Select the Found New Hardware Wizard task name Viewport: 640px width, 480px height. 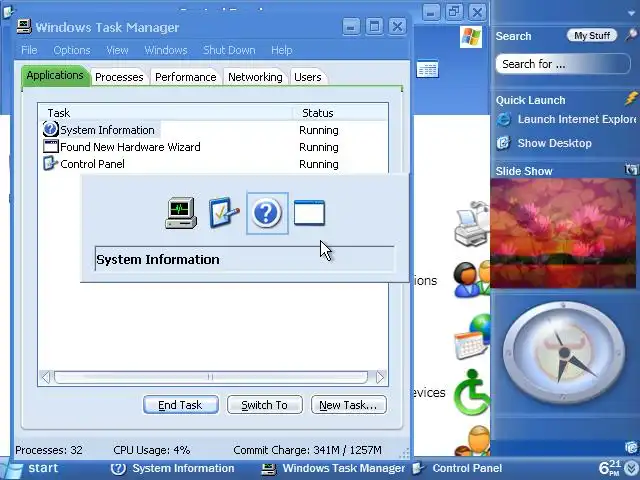coord(130,147)
